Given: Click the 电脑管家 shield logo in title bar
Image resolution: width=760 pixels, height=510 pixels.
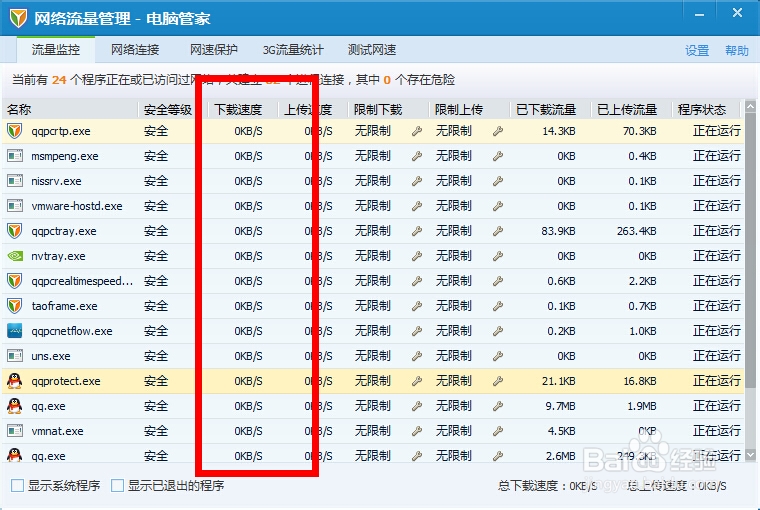Looking at the screenshot, I should (x=18, y=18).
